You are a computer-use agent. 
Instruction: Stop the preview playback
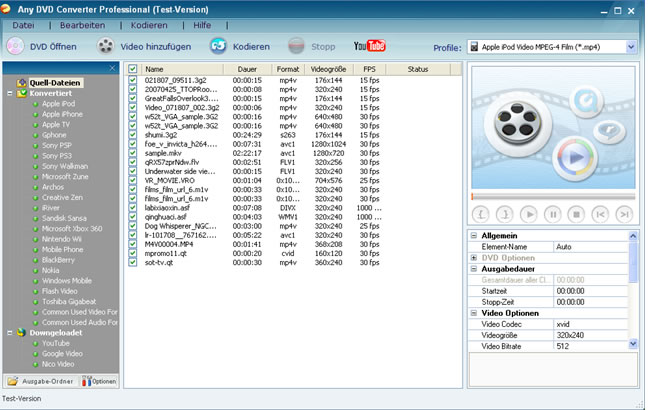click(576, 214)
